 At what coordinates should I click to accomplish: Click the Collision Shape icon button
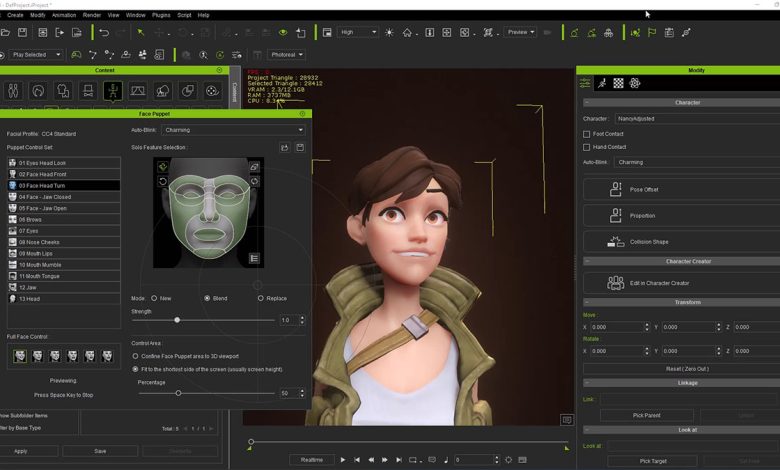[616, 241]
